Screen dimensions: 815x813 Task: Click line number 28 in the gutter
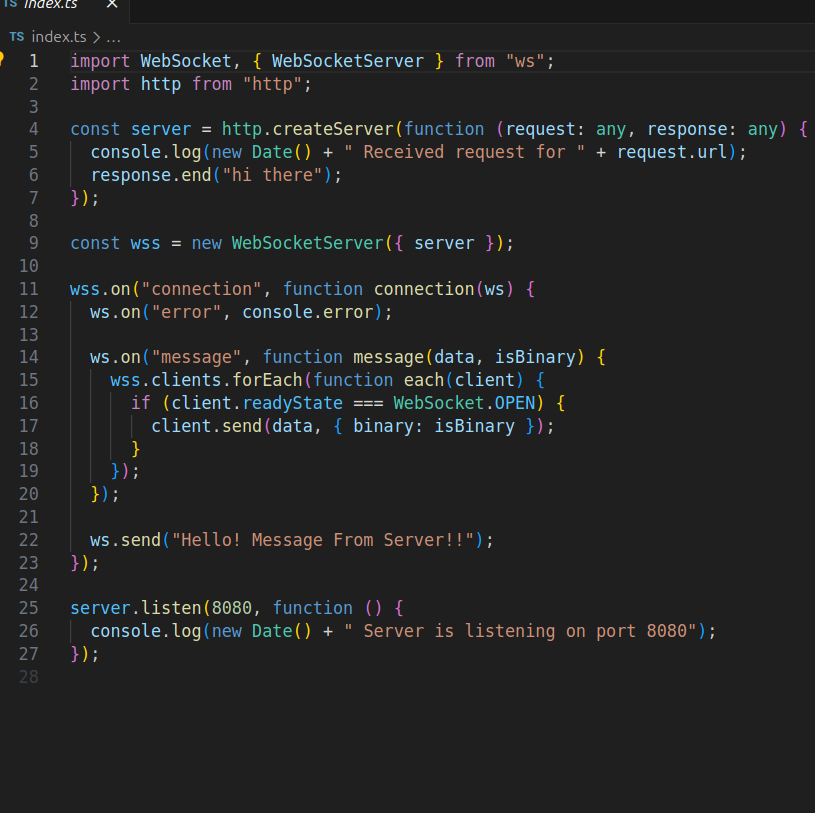[29, 677]
